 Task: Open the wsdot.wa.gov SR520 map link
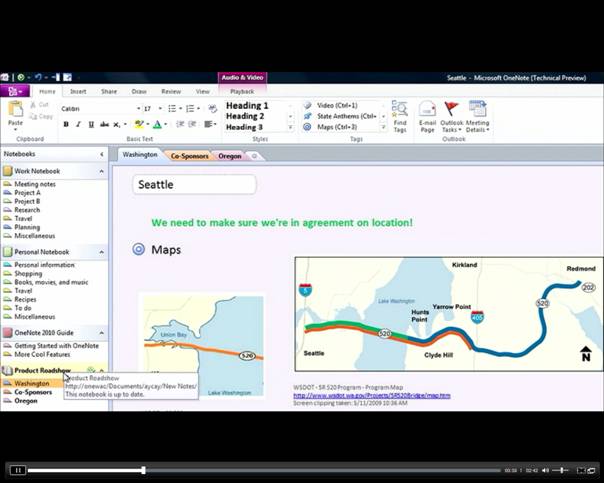tap(372, 396)
